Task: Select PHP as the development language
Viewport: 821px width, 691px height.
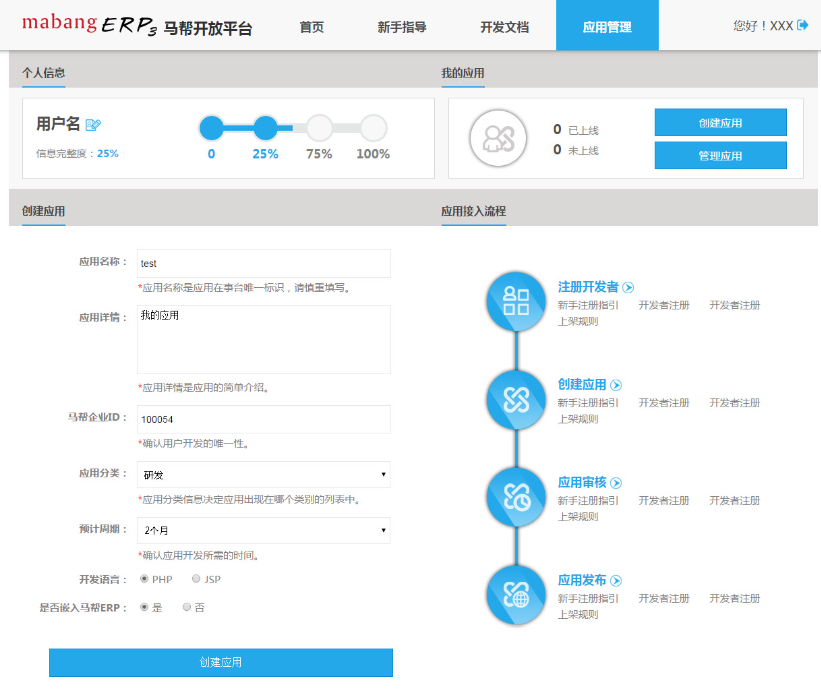Action: coord(145,579)
